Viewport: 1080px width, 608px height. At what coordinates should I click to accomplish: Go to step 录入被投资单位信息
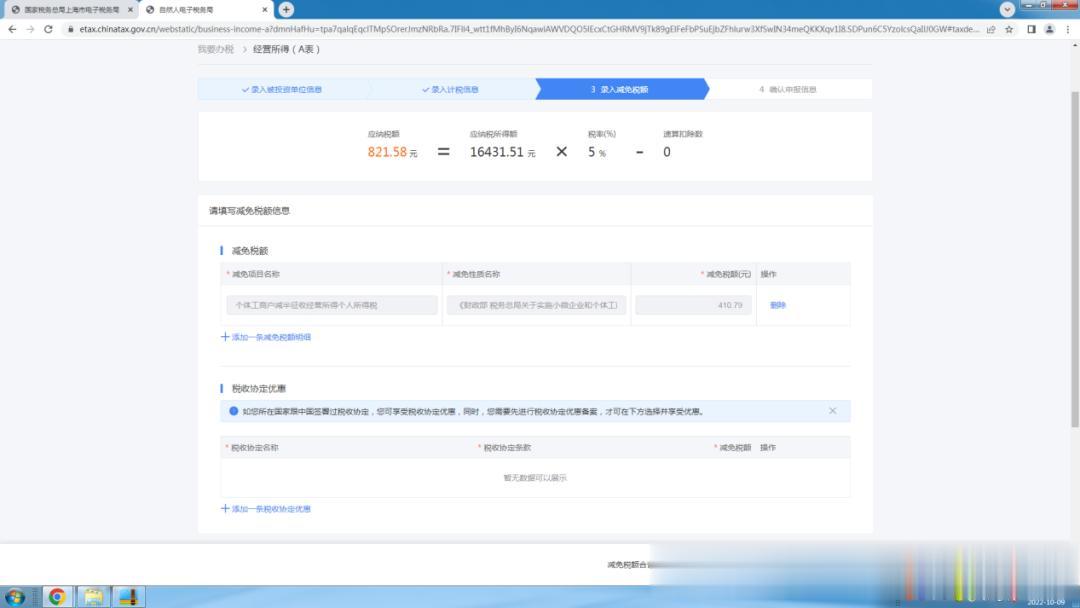point(282,90)
